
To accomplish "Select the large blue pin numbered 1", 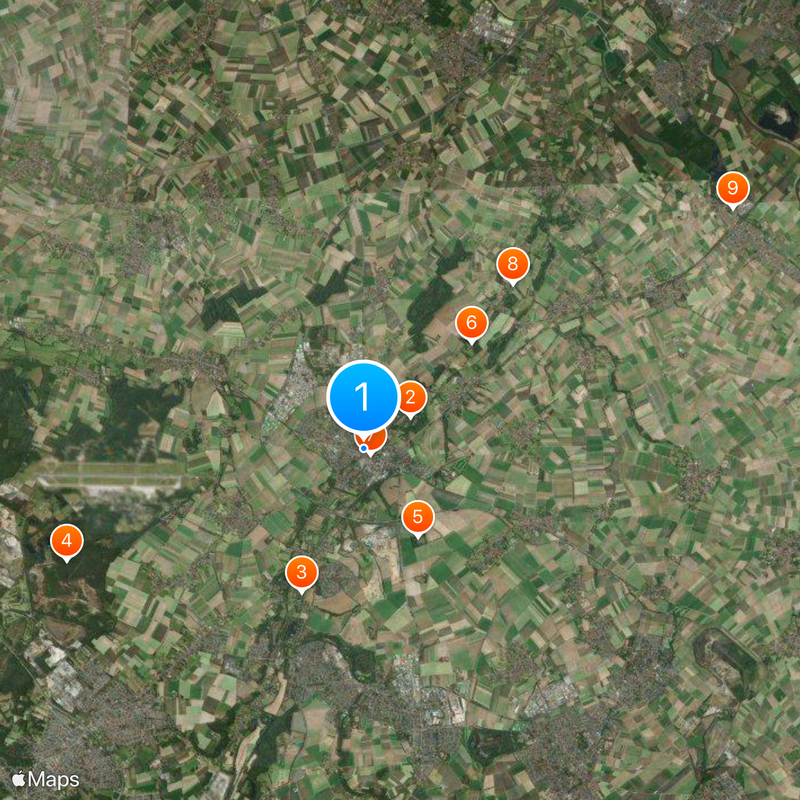I will 363,397.
